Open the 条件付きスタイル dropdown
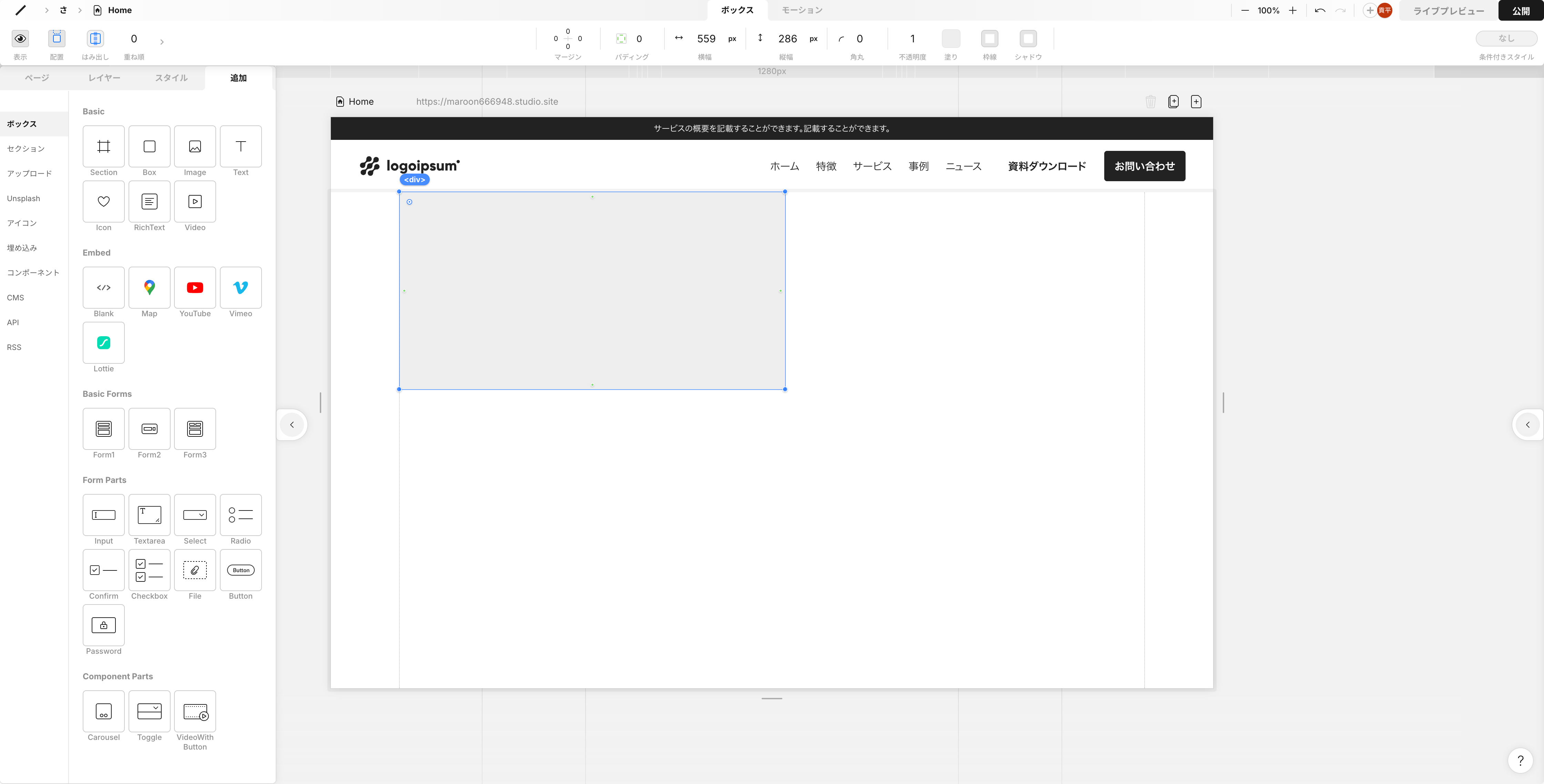This screenshot has width=1544, height=784. point(1506,38)
